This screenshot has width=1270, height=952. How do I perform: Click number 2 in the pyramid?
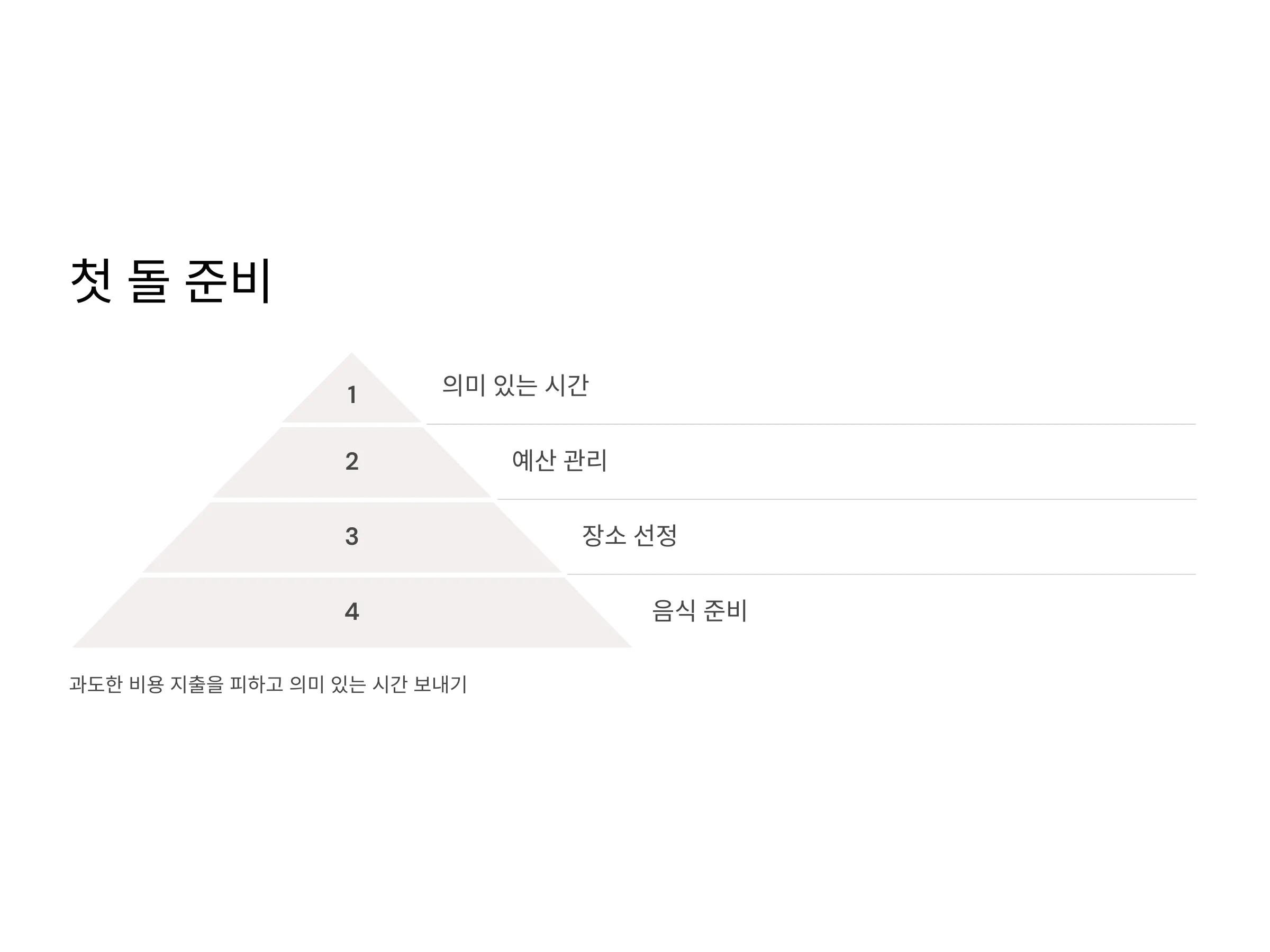tap(352, 461)
